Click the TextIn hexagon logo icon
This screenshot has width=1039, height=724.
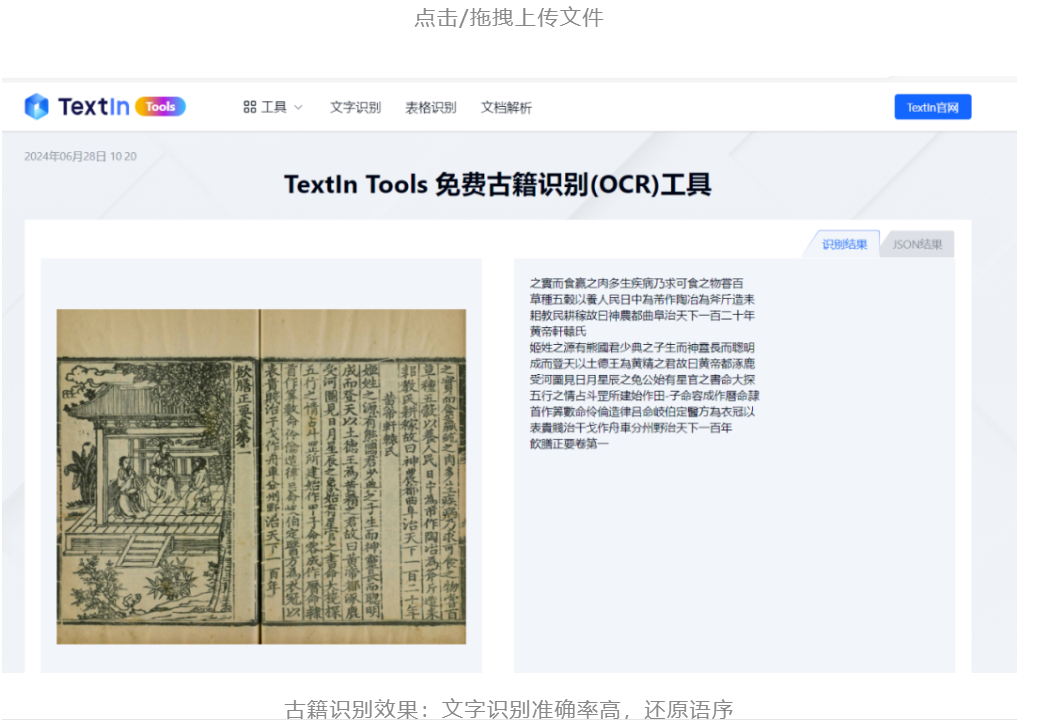tap(36, 106)
